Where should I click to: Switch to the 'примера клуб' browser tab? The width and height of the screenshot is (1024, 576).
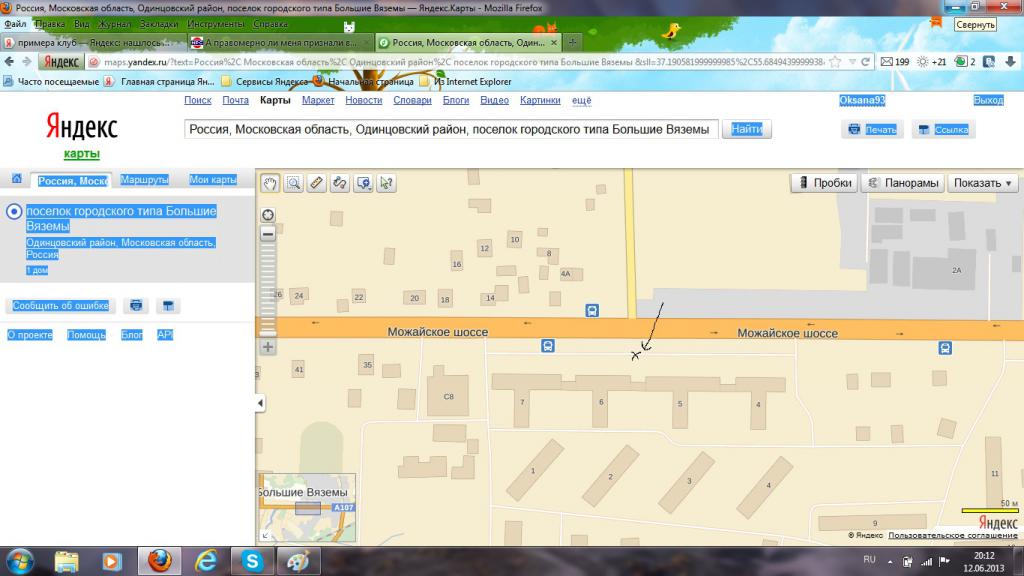(x=93, y=42)
